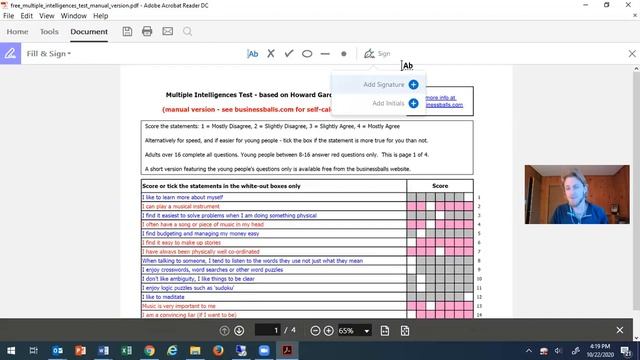Screen dimensions: 640x360
Task: Click the businessballs.com more info link
Action: [444, 101]
